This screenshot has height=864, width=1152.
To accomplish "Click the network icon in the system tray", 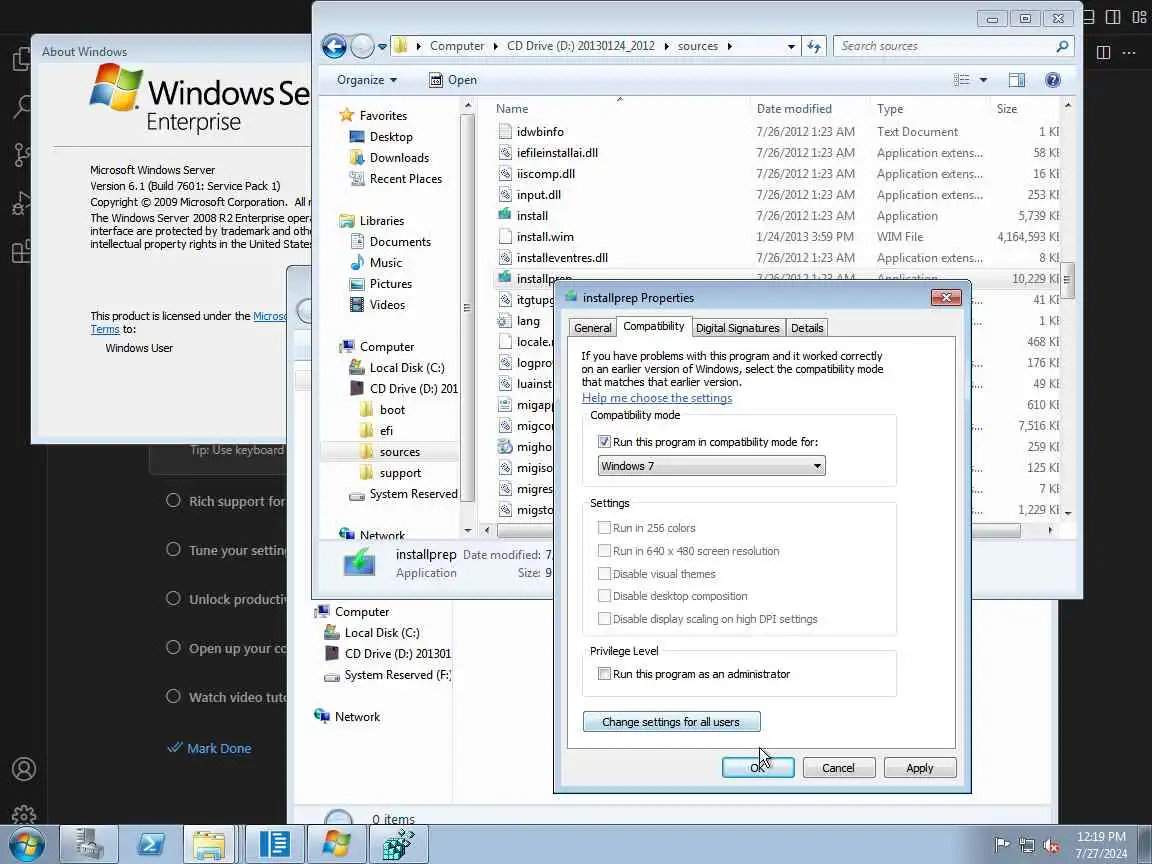I will (x=1026, y=845).
